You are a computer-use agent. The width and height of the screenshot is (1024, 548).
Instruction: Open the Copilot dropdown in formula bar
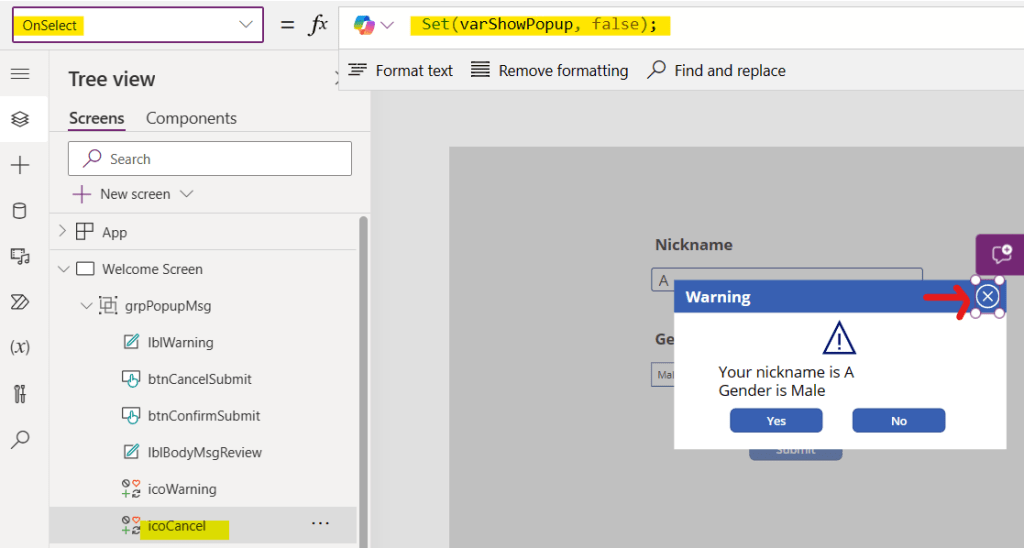(x=387, y=25)
